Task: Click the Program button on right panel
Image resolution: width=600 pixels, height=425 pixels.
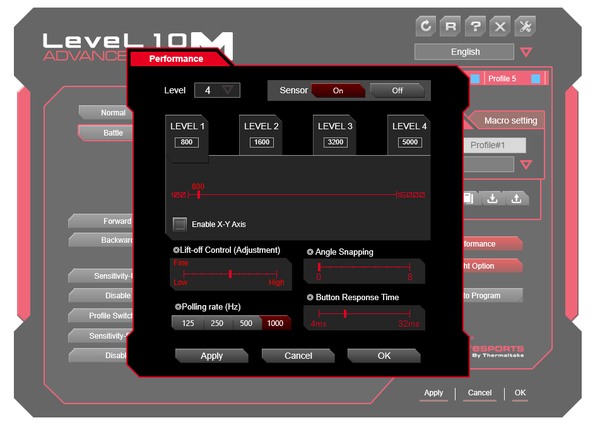Action: (x=493, y=295)
